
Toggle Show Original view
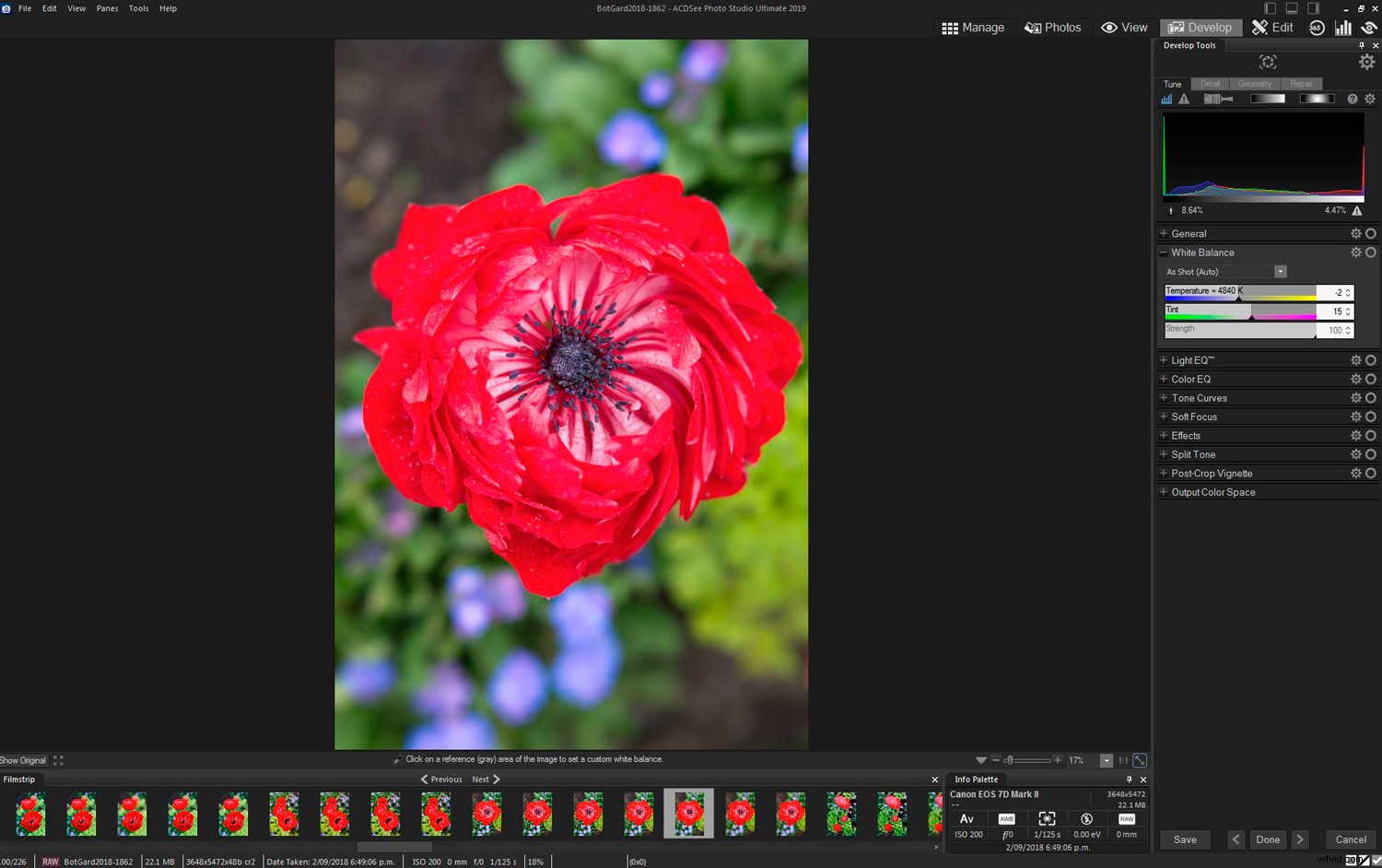click(x=22, y=759)
